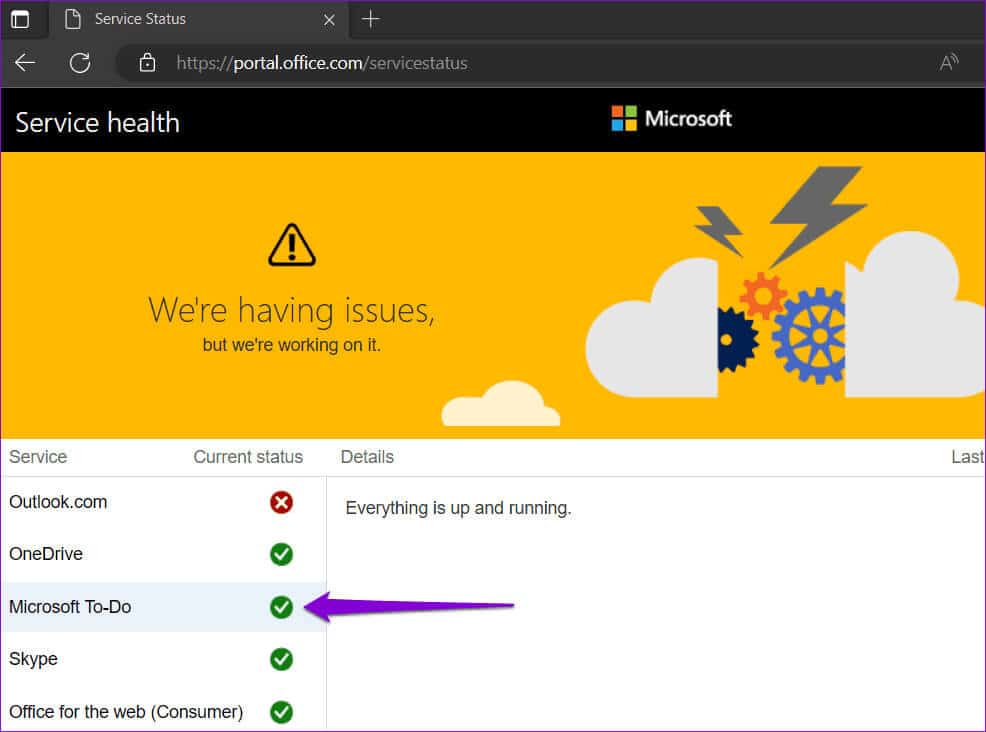Image resolution: width=986 pixels, height=732 pixels.
Task: Click Office for the web green check icon
Action: 281,712
